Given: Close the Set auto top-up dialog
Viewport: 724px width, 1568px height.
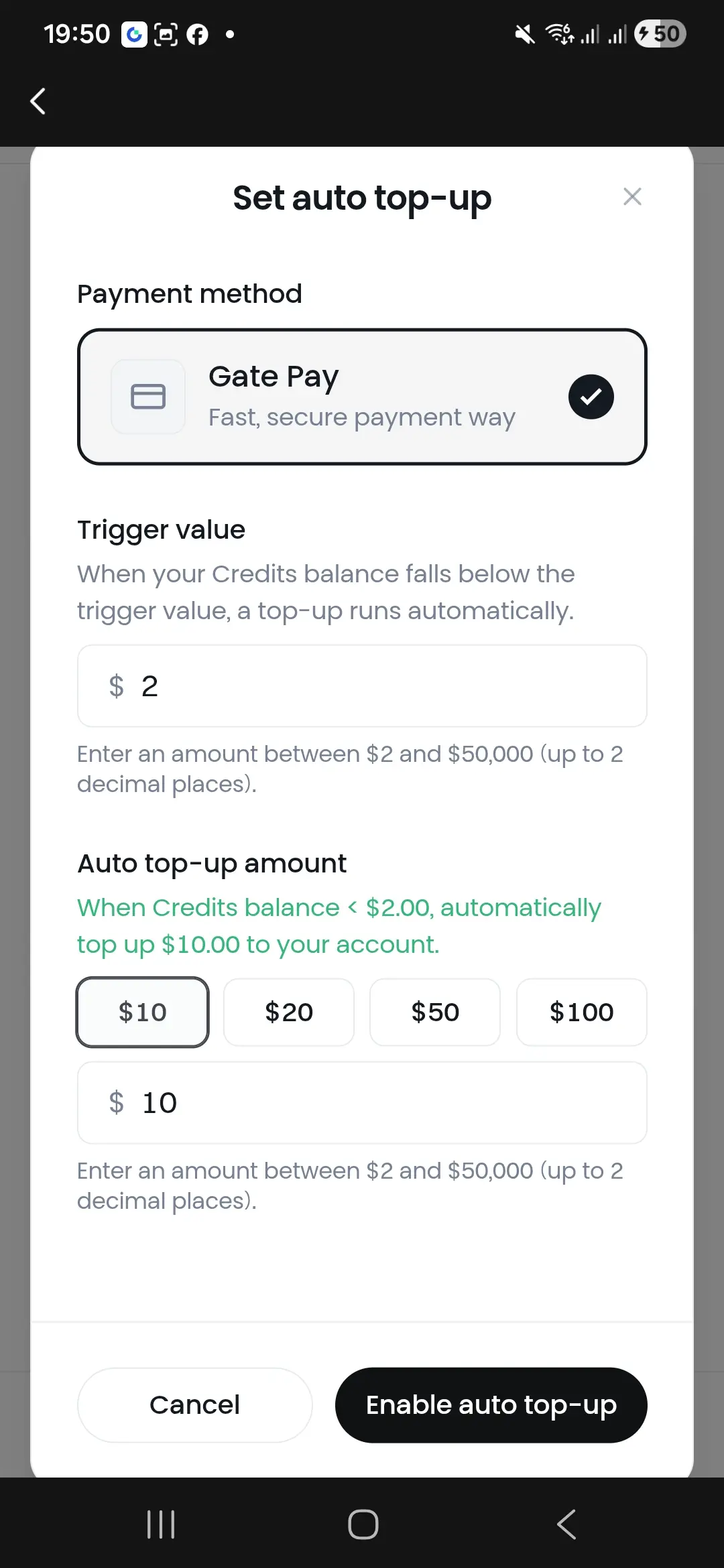Looking at the screenshot, I should tap(632, 197).
